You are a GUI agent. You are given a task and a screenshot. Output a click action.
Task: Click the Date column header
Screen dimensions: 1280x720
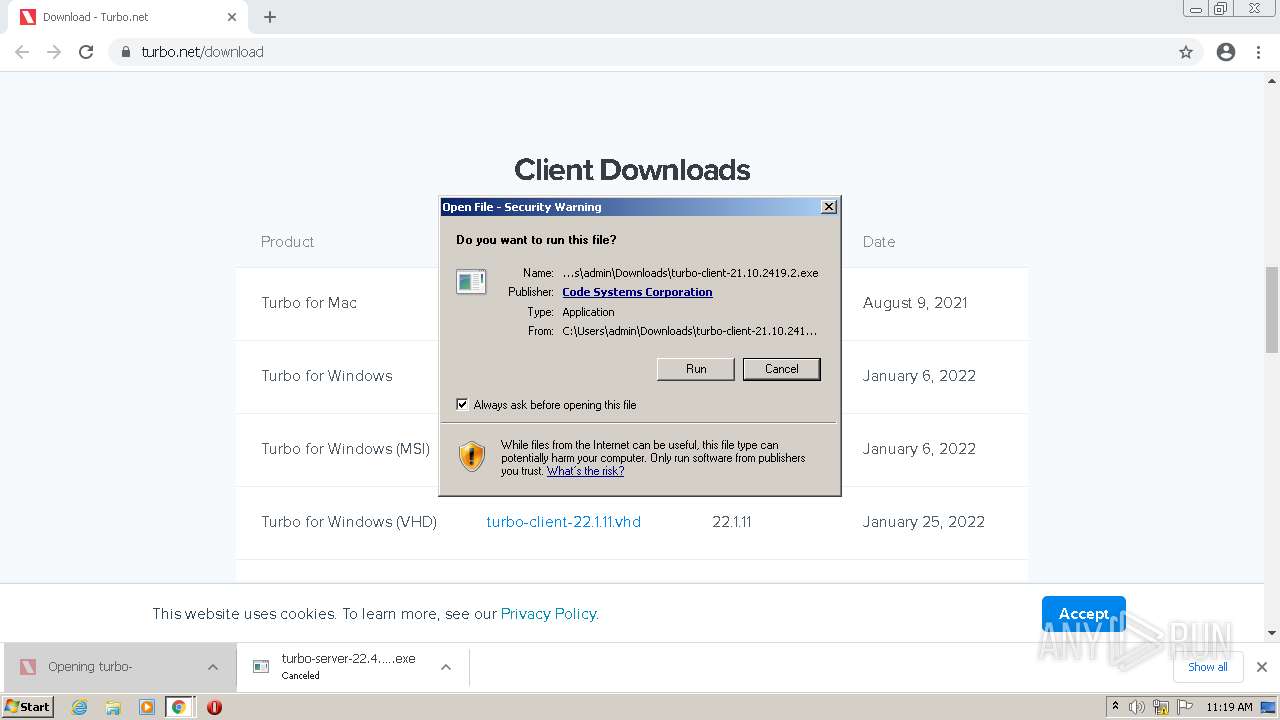tap(879, 242)
